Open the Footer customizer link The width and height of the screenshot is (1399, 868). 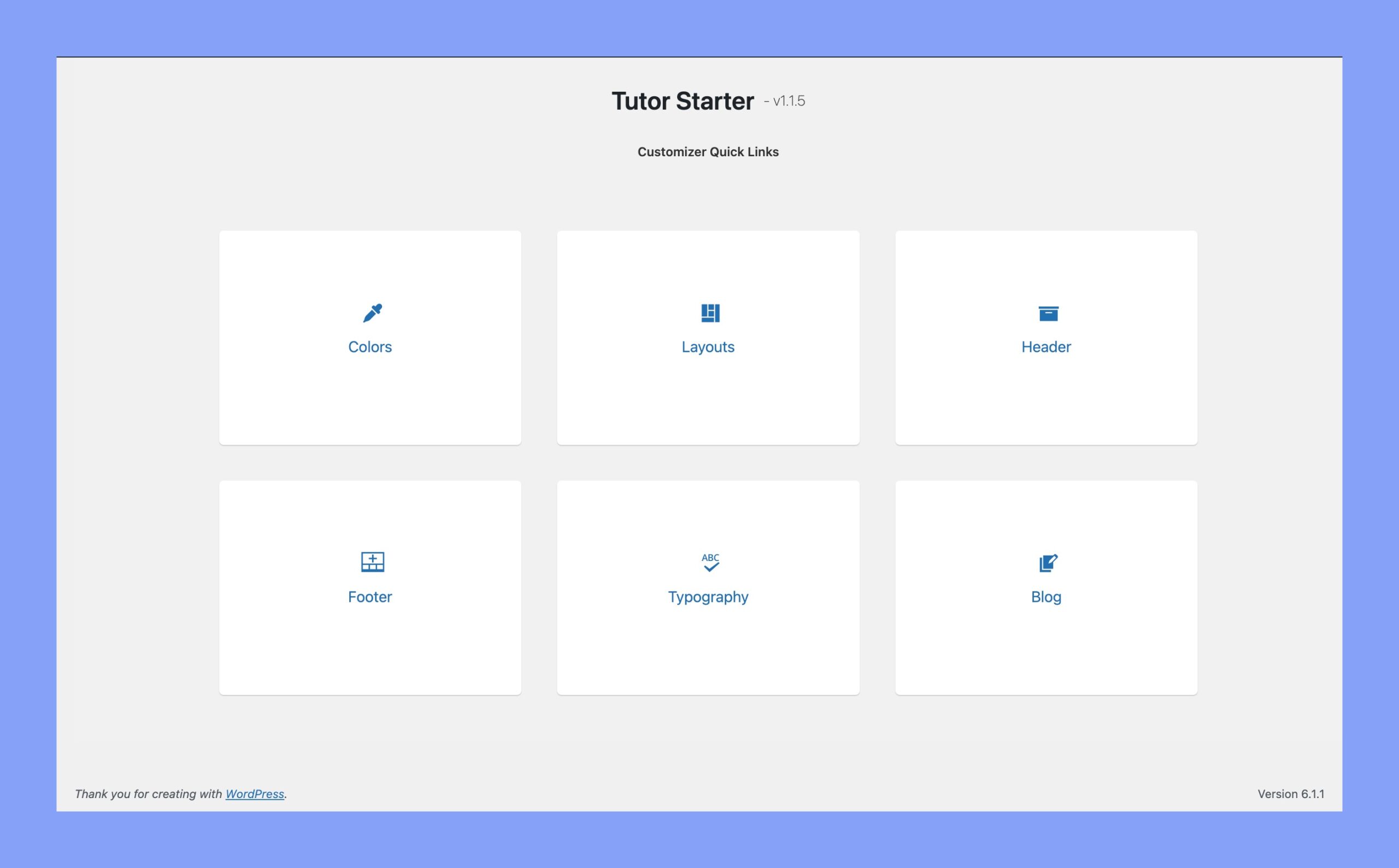click(370, 597)
